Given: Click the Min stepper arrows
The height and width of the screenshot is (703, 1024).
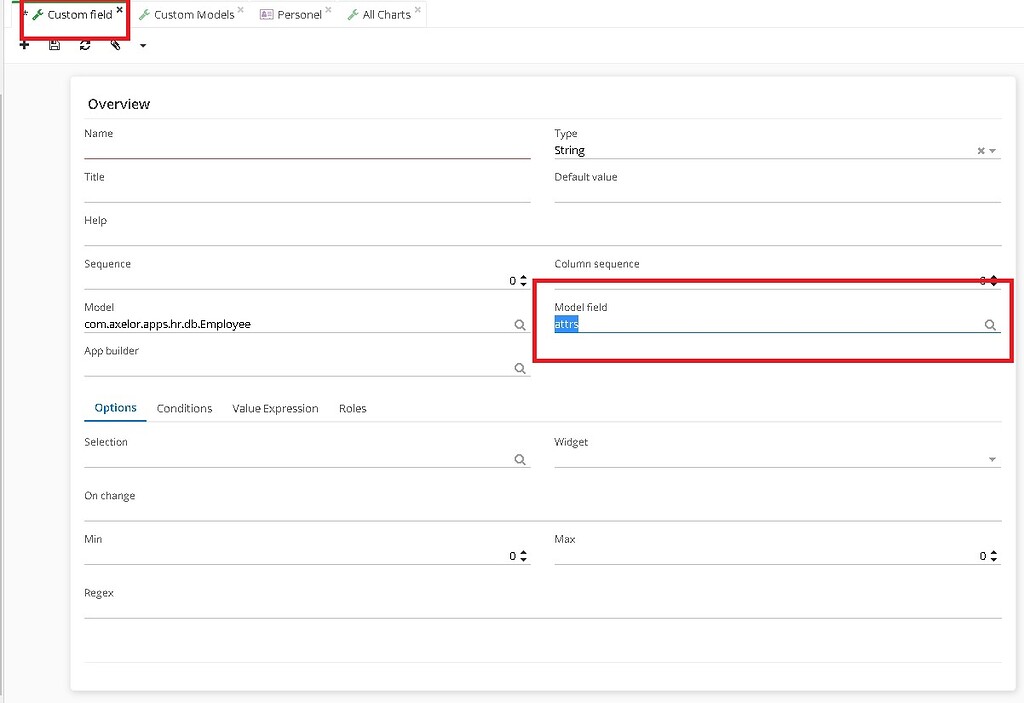Looking at the screenshot, I should click(x=523, y=556).
